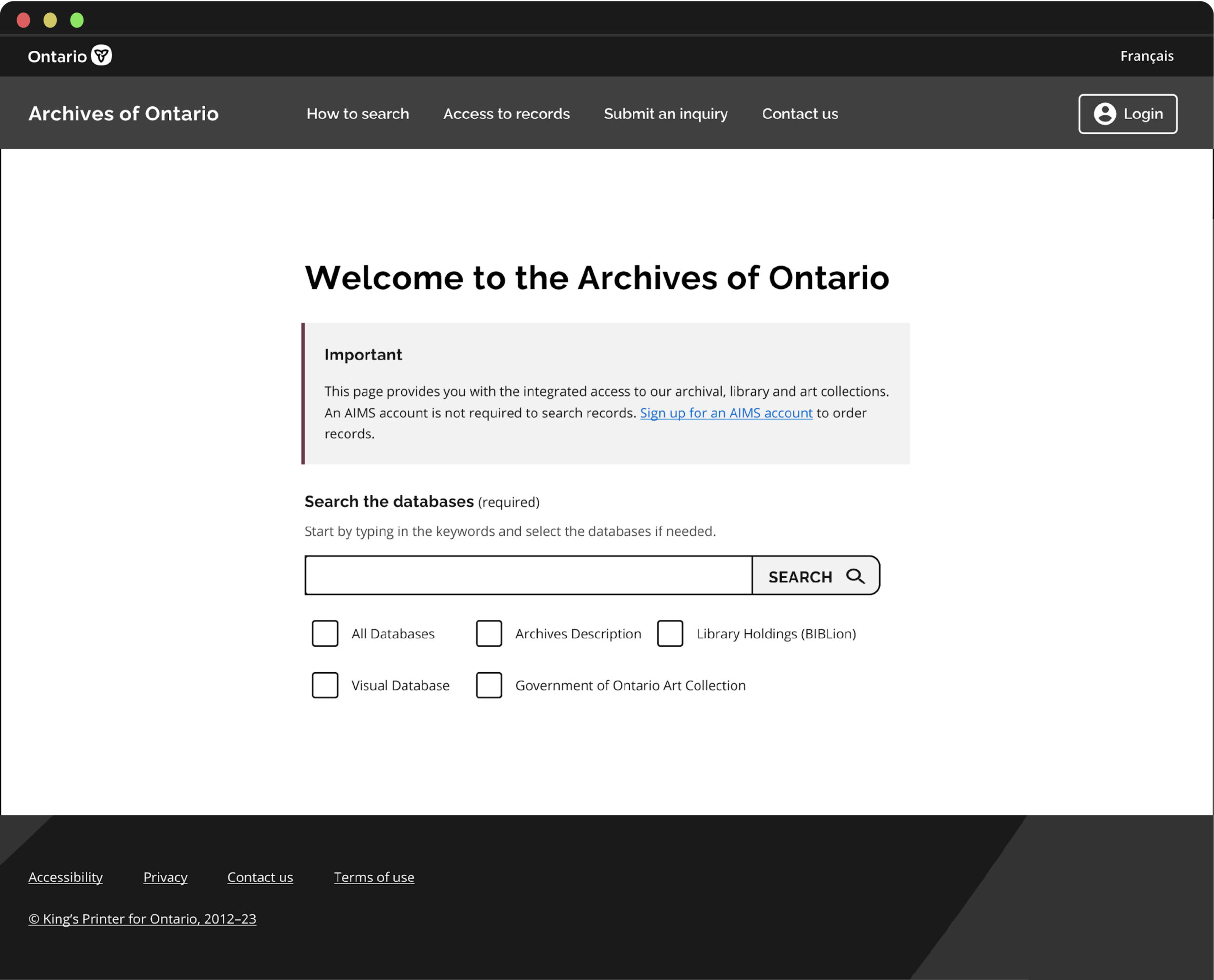Select the Visual Database checkbox
The image size is (1214, 980).
coord(325,685)
